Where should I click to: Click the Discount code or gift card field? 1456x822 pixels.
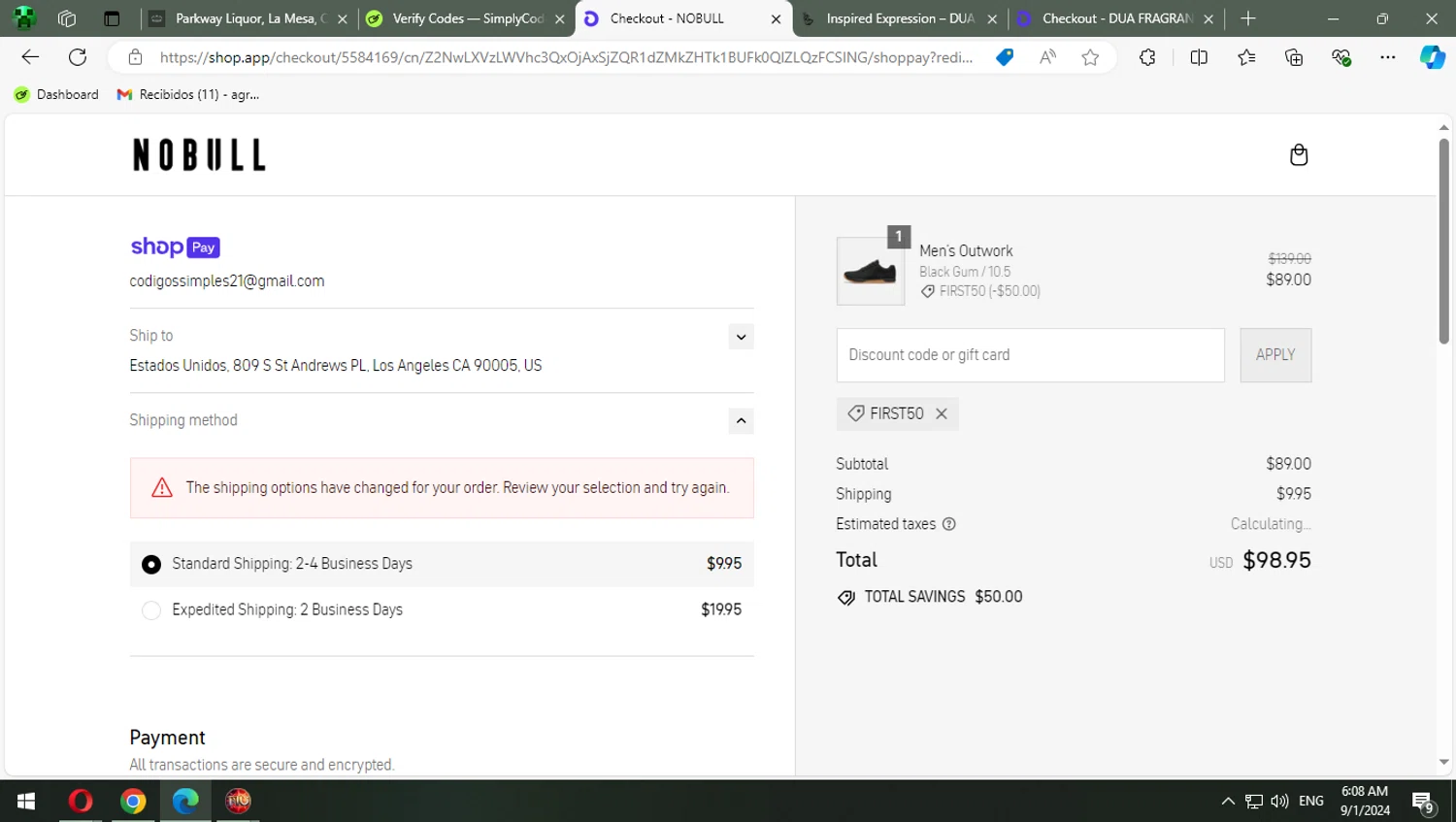[x=1030, y=355]
